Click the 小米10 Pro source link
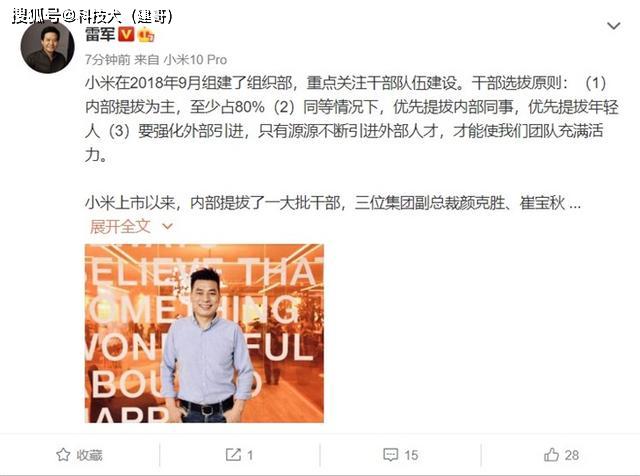The width and height of the screenshot is (640, 476). (195, 60)
